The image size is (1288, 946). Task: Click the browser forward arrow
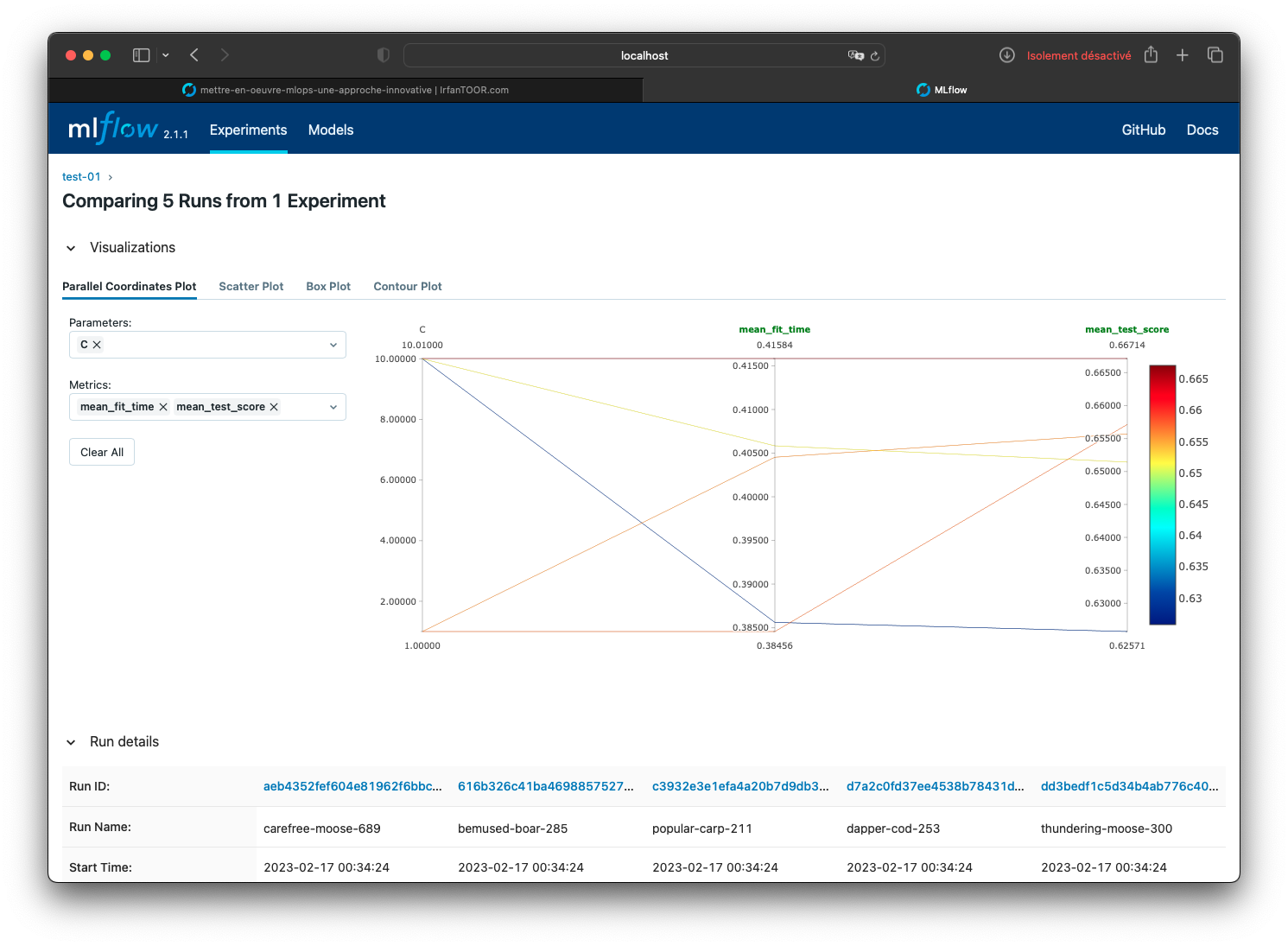(x=225, y=55)
